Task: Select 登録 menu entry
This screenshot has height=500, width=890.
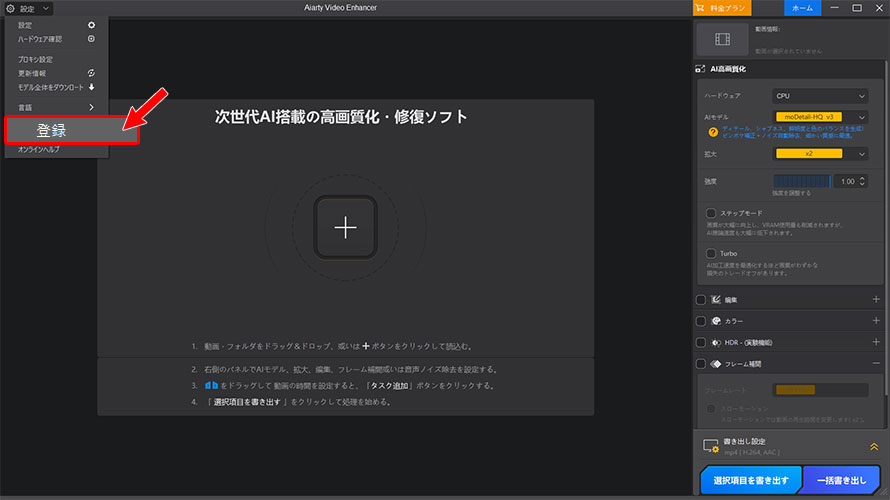Action: click(72, 130)
